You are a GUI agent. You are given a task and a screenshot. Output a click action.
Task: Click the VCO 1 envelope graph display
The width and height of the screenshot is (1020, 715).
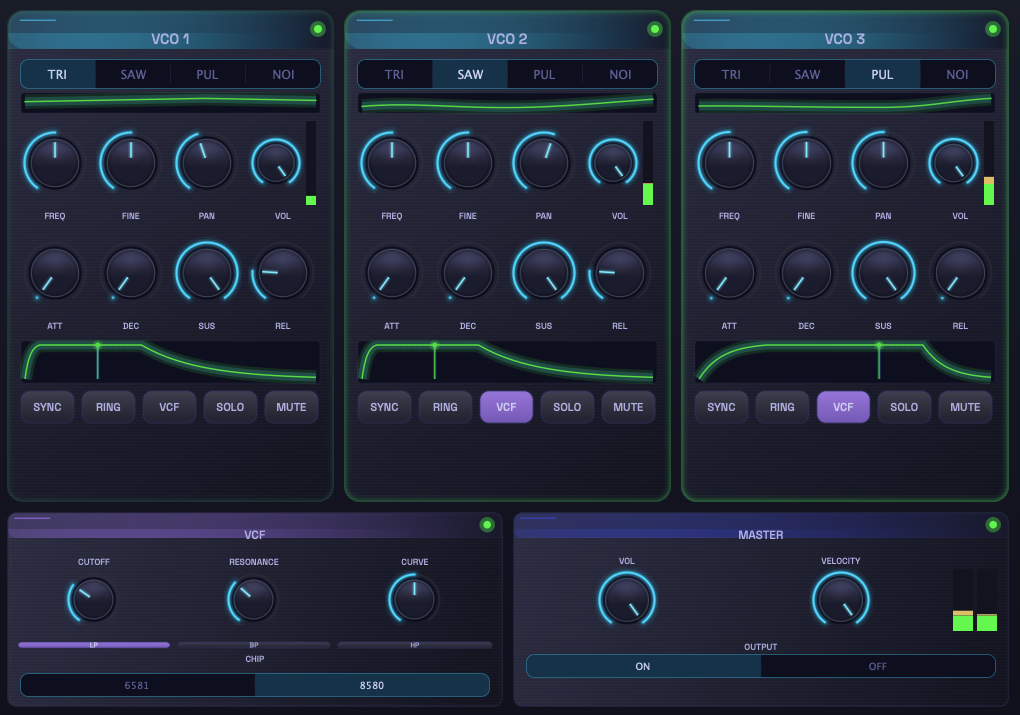170,362
